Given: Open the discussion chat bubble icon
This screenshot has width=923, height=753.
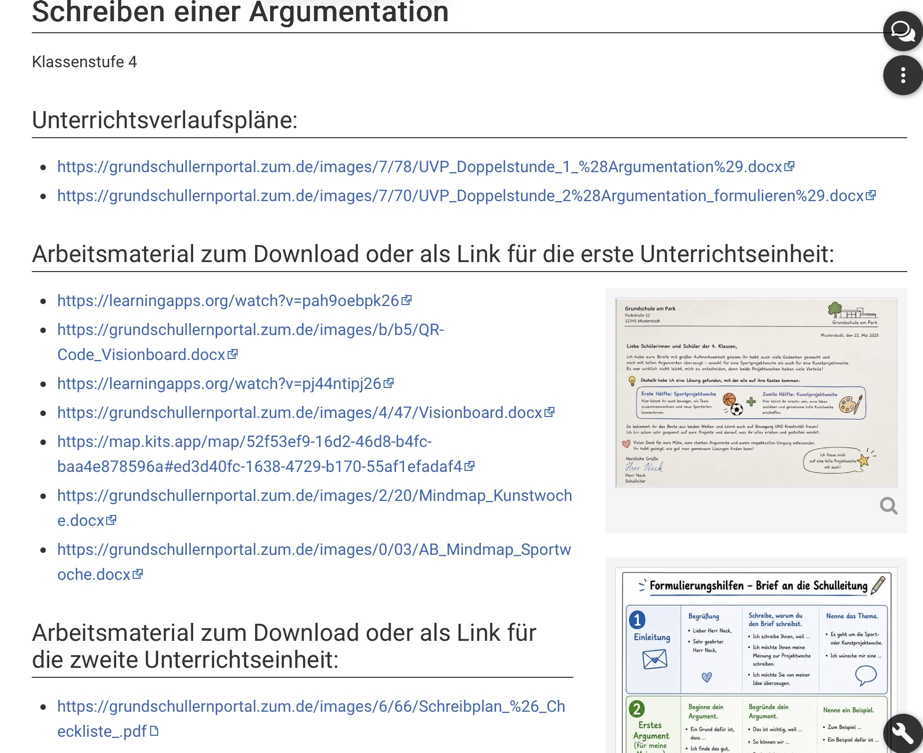Looking at the screenshot, I should point(903,31).
